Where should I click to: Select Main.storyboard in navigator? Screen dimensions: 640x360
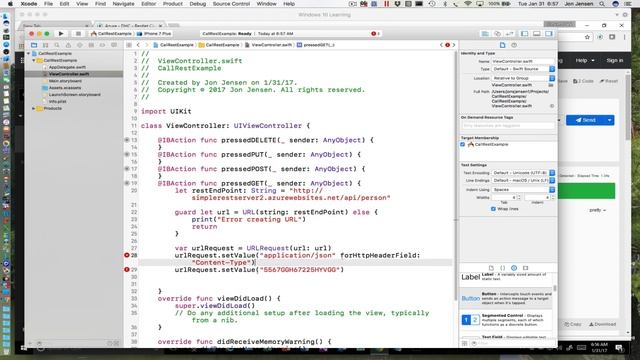tap(65, 81)
